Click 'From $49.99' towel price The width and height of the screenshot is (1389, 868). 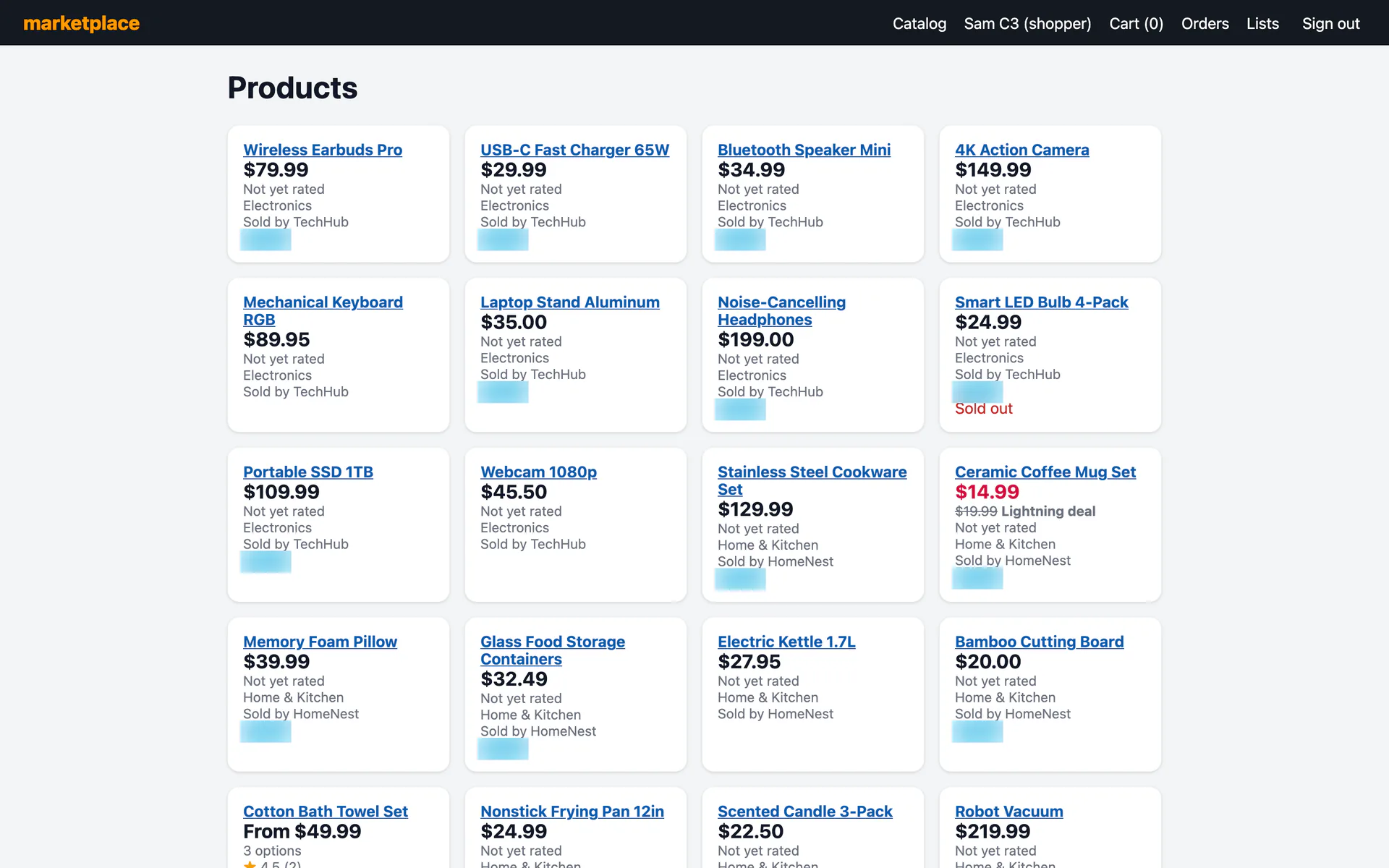coord(302,832)
